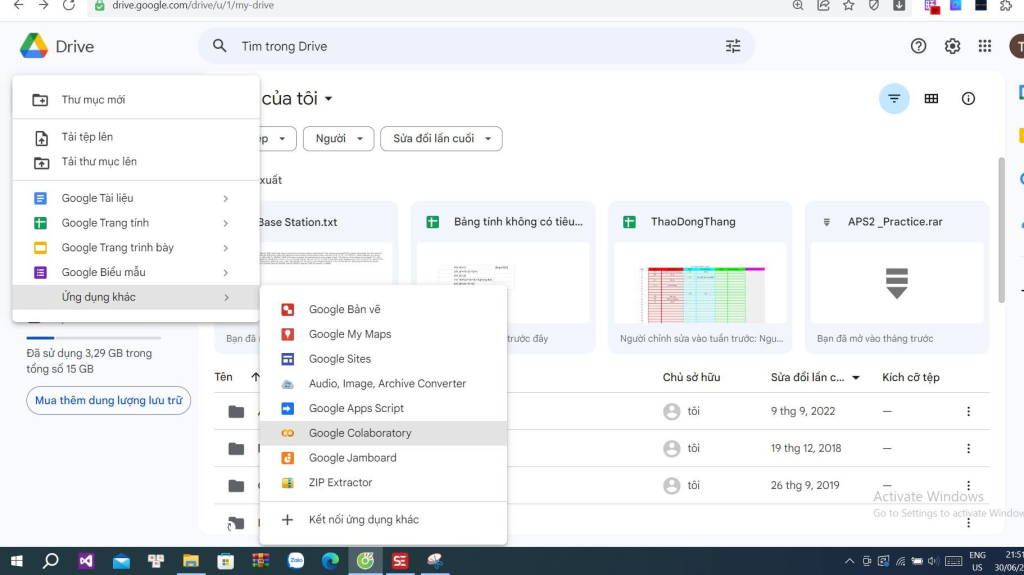Reload the page in browser
This screenshot has height=575, width=1024.
[69, 5]
